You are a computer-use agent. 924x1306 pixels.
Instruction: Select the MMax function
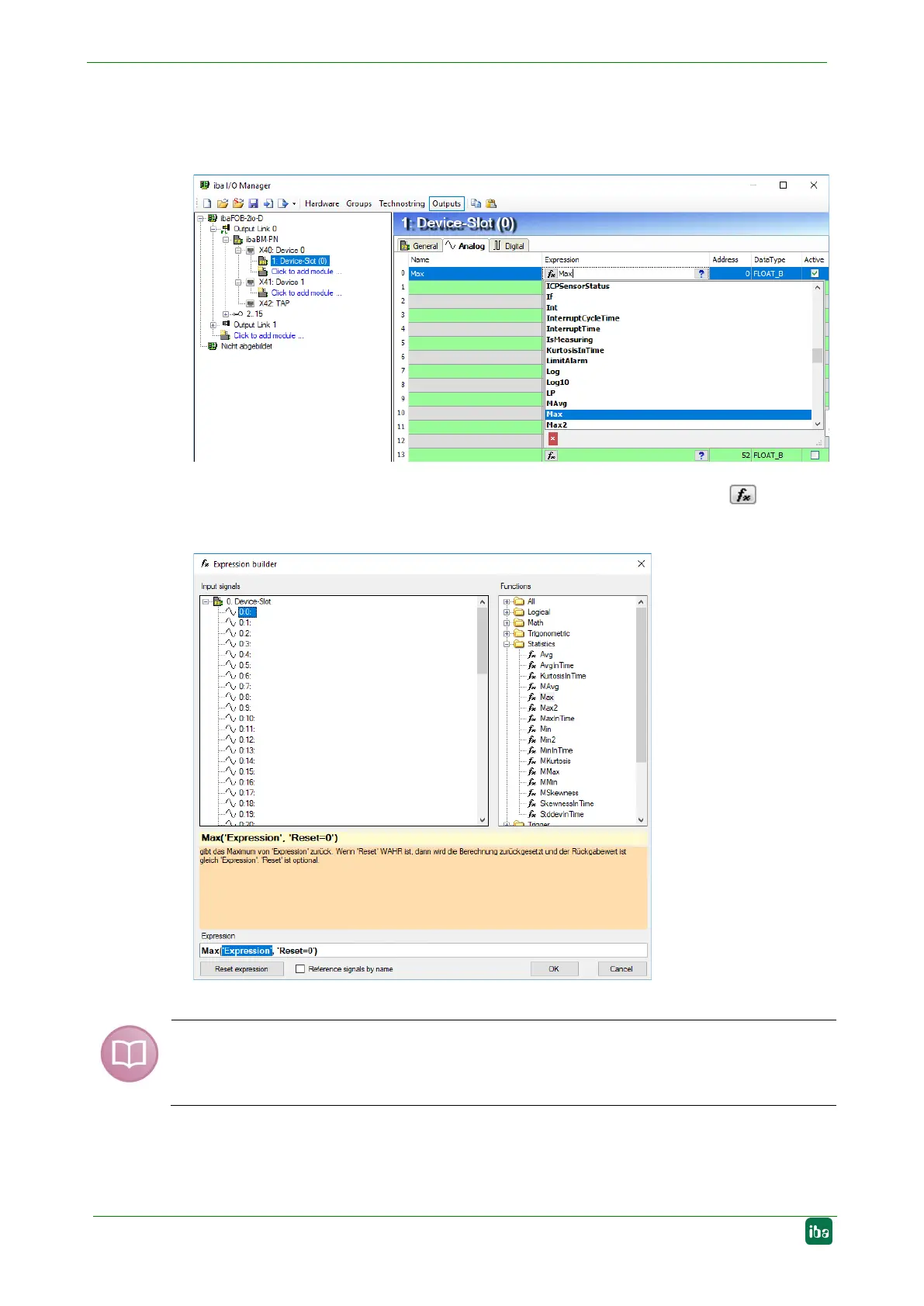pos(549,772)
